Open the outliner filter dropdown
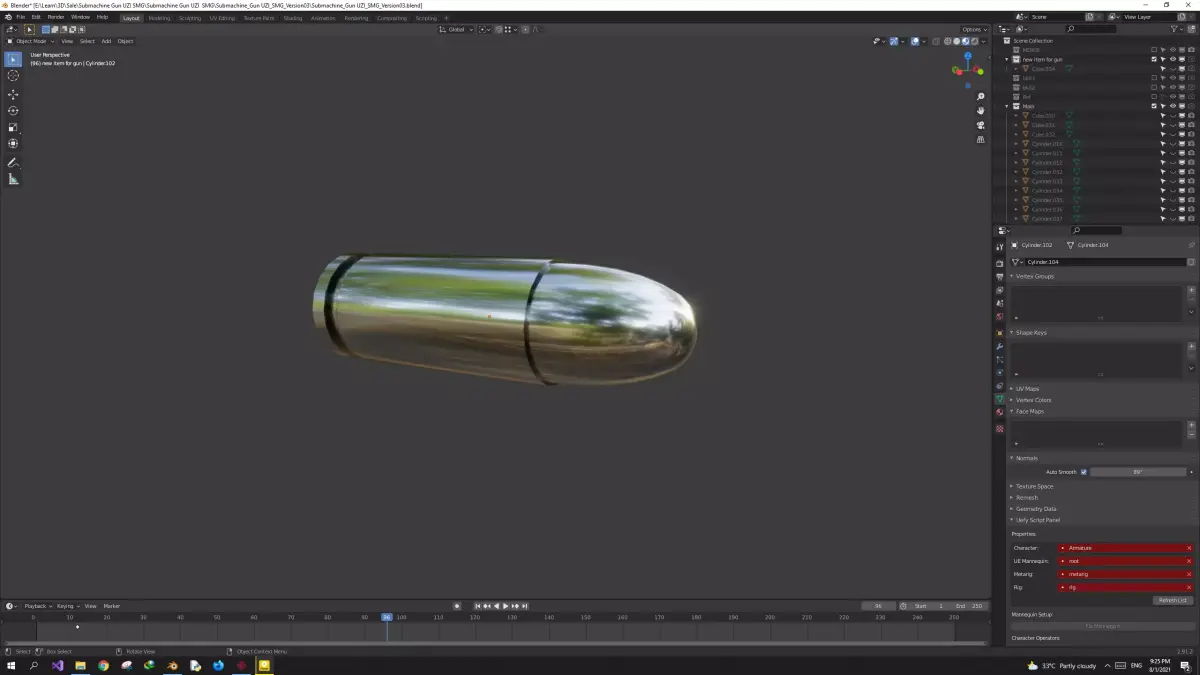Image resolution: width=1200 pixels, height=675 pixels. (1179, 29)
